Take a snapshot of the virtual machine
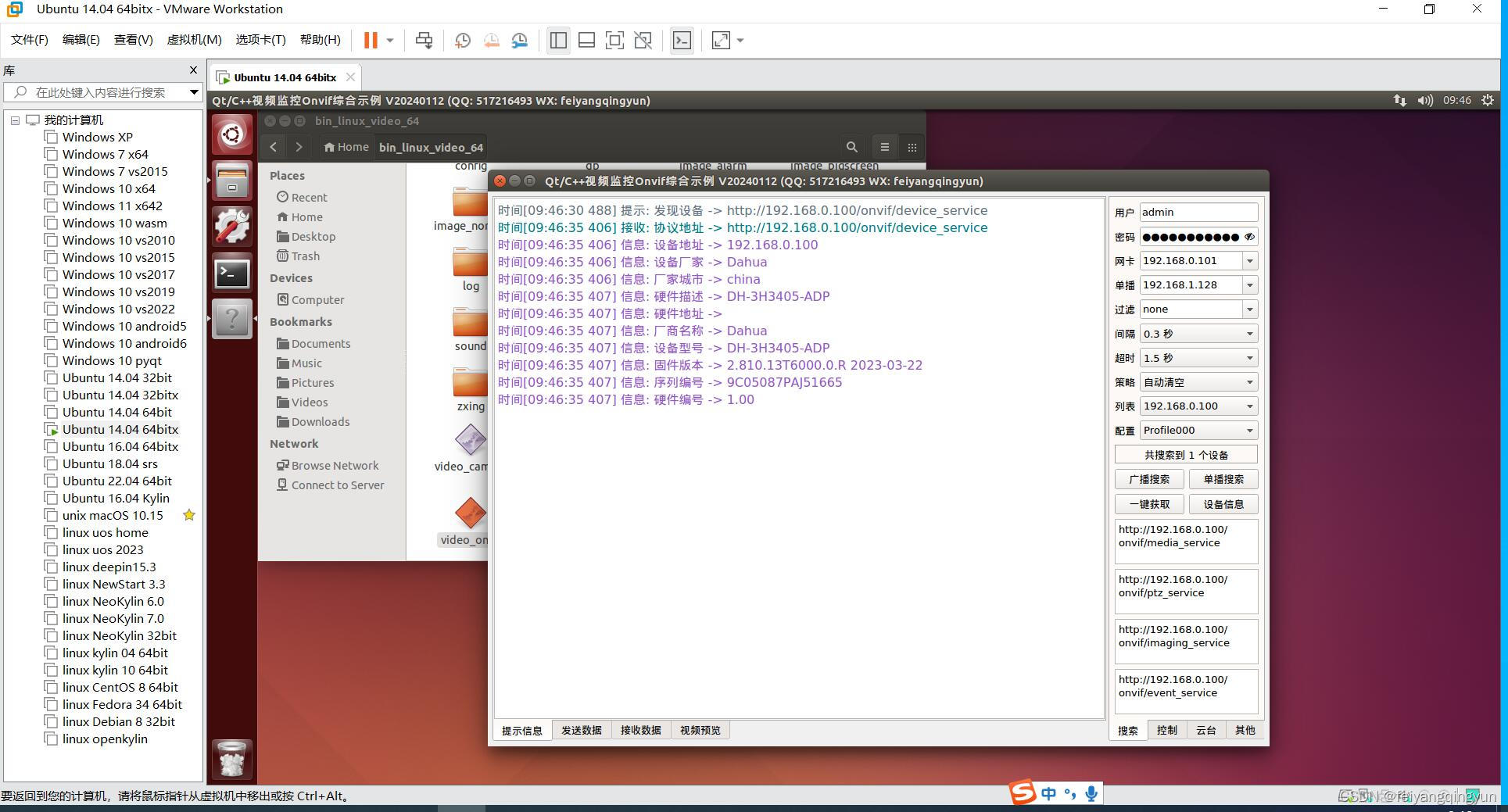 [462, 40]
